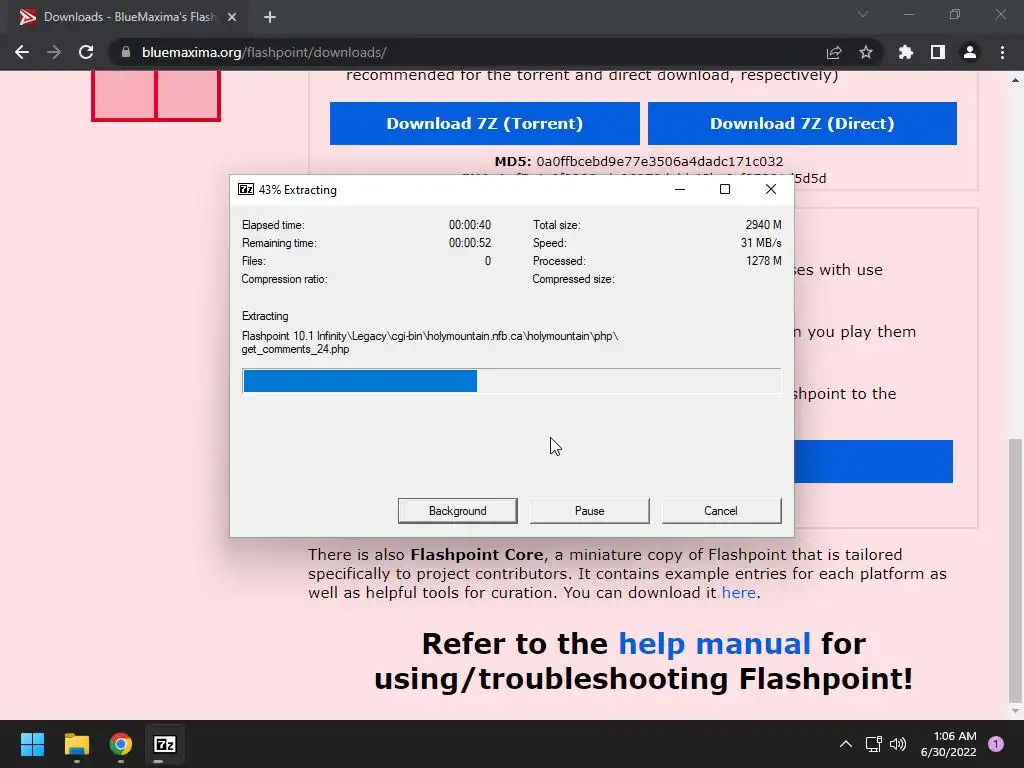Maximize the 43% Extracting dialog
The width and height of the screenshot is (1024, 768).
725,189
